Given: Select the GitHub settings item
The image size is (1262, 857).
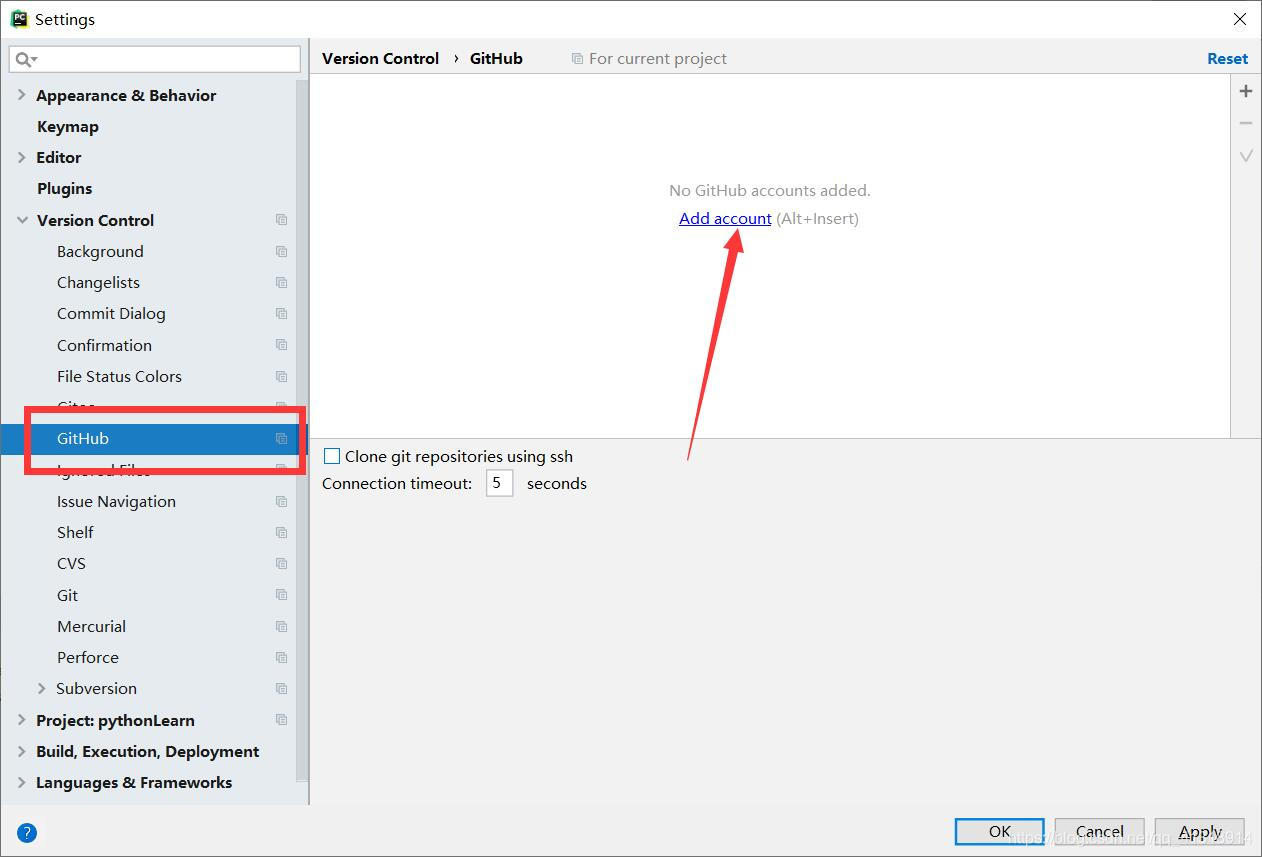Looking at the screenshot, I should (x=83, y=438).
